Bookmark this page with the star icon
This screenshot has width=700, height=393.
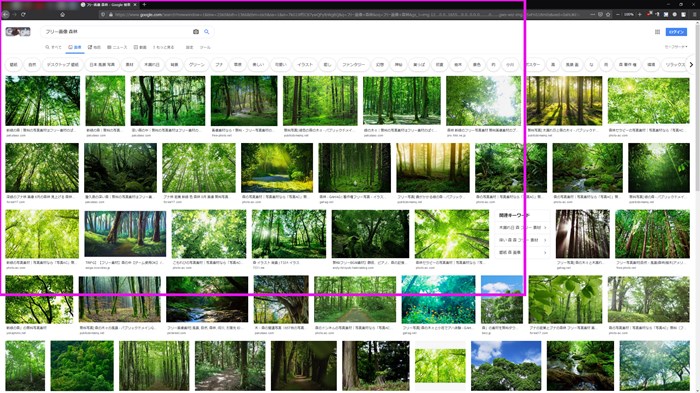608,14
